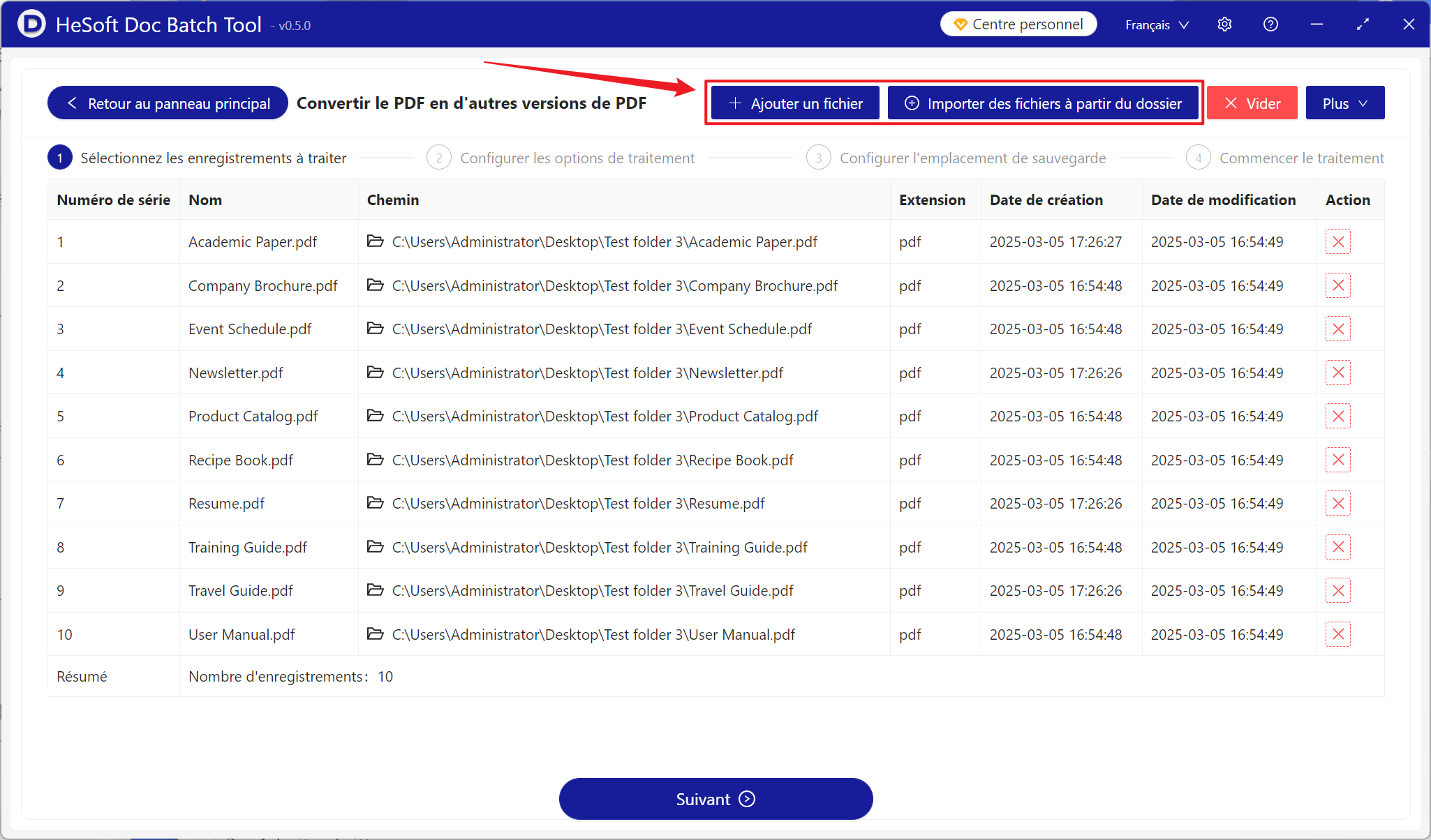Click the Résumé row label
This screenshot has width=1431, height=840.
pyautogui.click(x=82, y=677)
